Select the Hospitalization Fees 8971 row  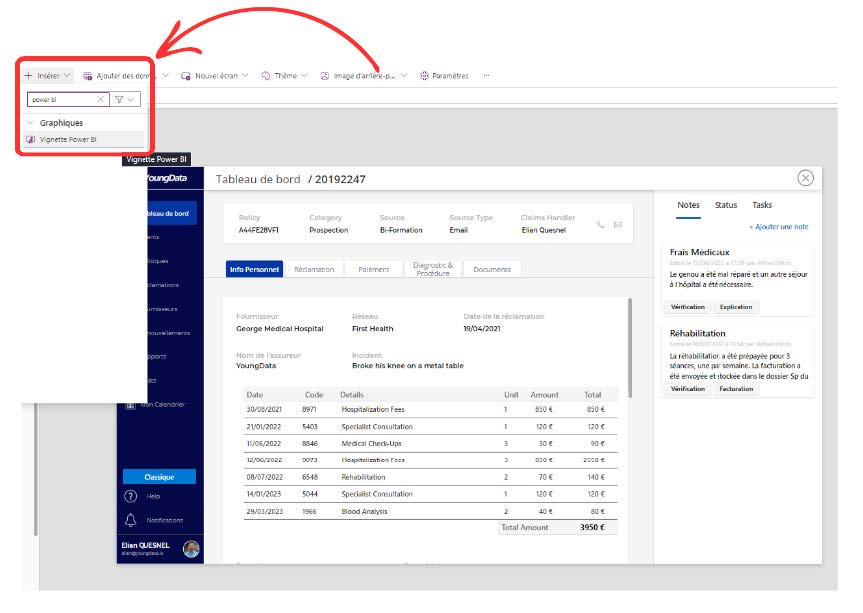[430, 409]
